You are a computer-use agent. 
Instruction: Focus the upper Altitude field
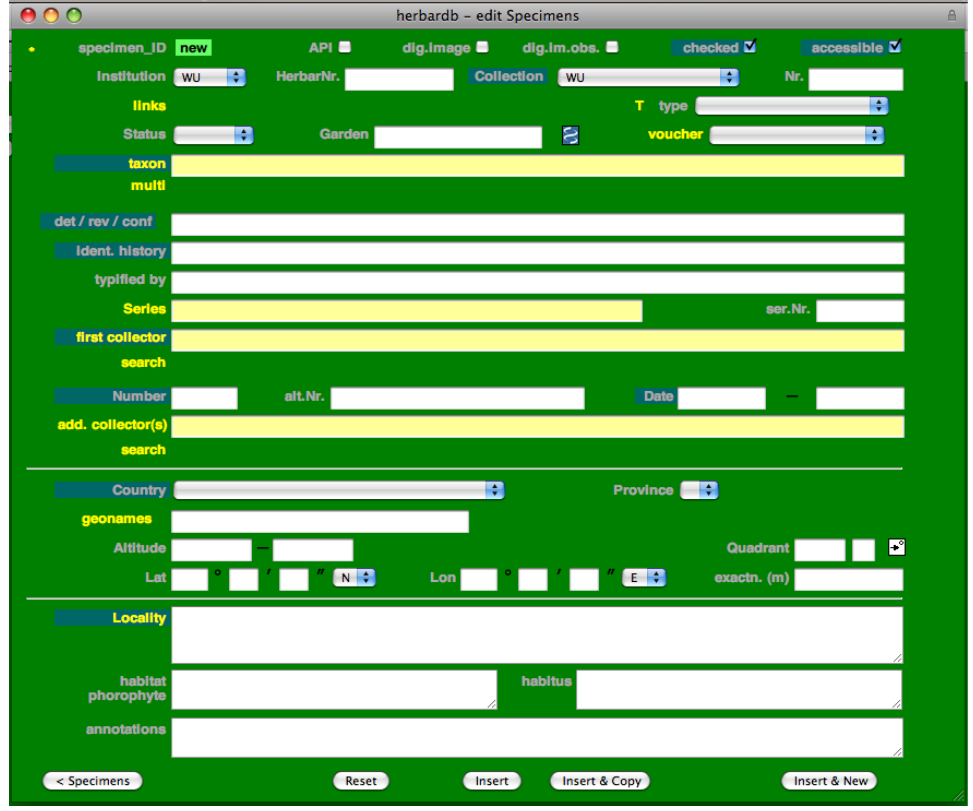(313, 550)
